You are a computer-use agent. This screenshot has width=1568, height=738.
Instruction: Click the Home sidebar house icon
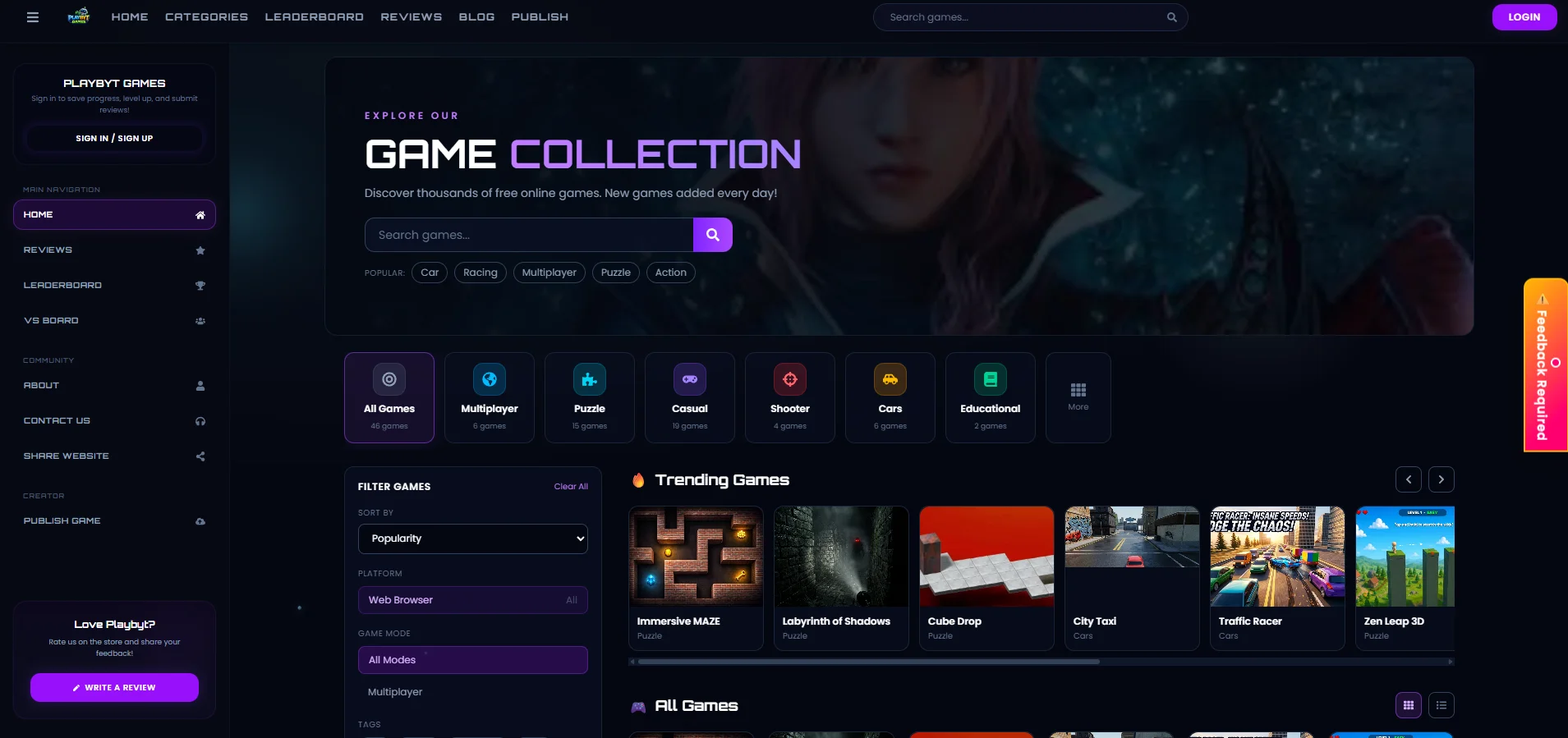[x=200, y=215]
